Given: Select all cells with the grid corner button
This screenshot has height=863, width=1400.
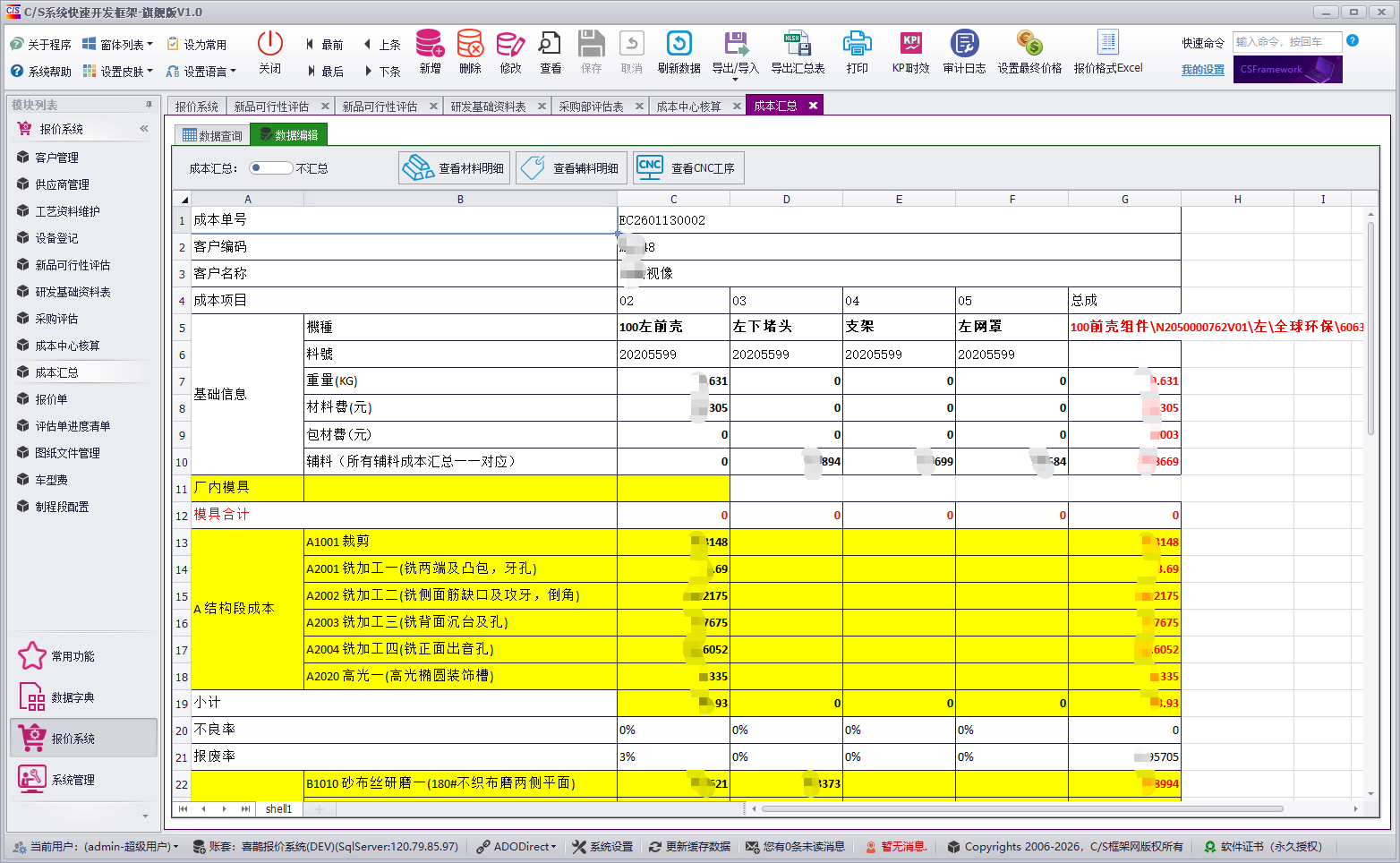Looking at the screenshot, I should [x=183, y=199].
